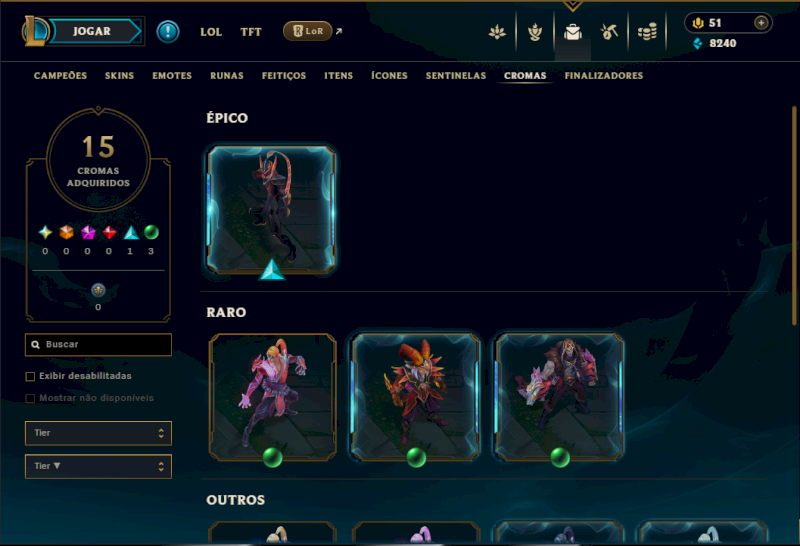Switch to the SENTINELAS tab

[456, 76]
